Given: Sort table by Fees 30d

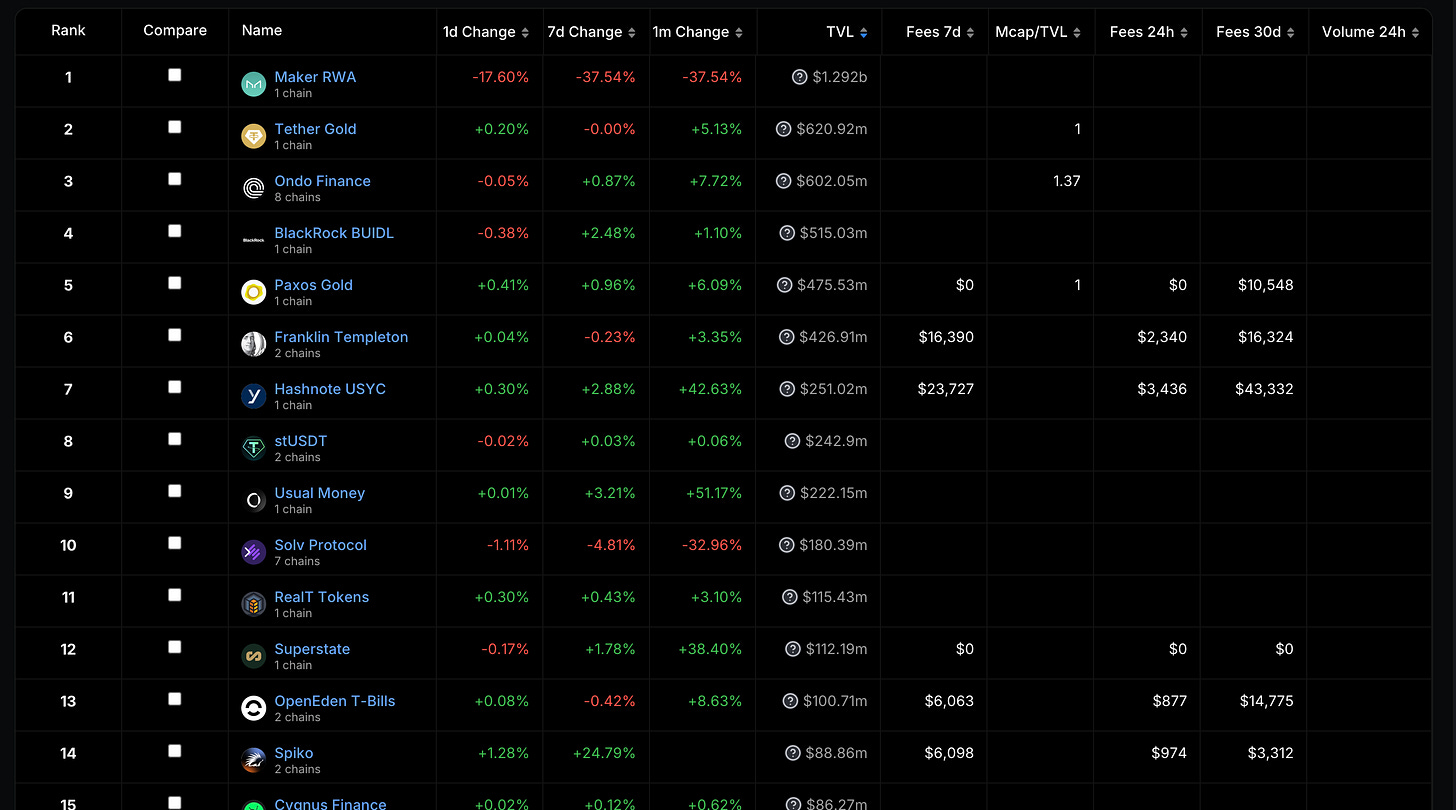Looking at the screenshot, I should pos(1255,32).
